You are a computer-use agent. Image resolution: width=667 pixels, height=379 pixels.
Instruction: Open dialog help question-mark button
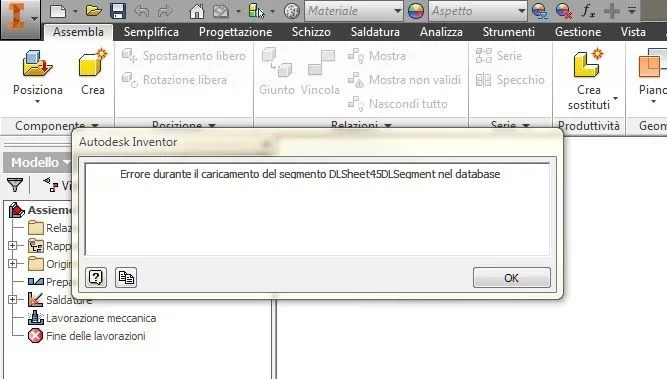(96, 278)
